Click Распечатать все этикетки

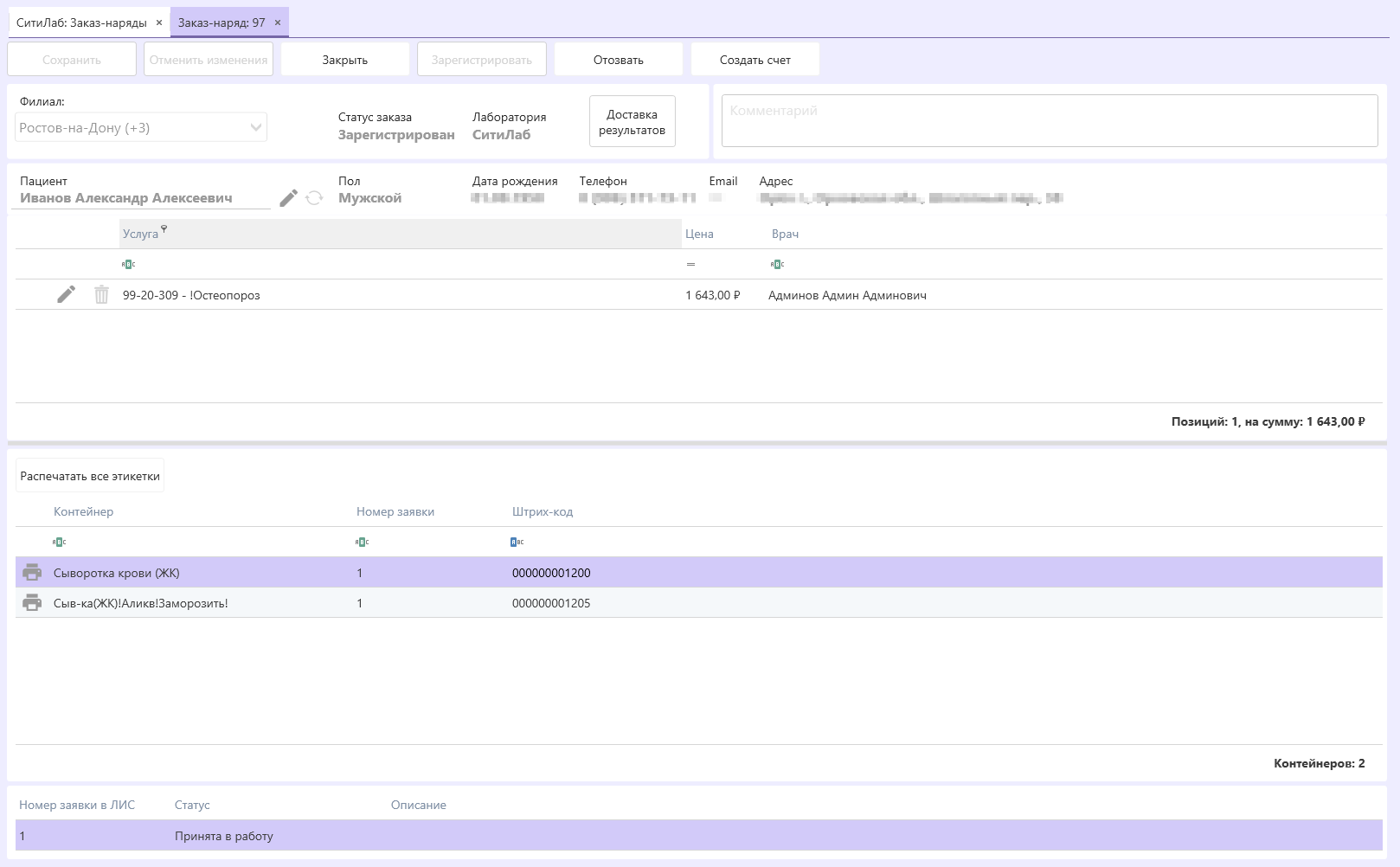pos(90,476)
